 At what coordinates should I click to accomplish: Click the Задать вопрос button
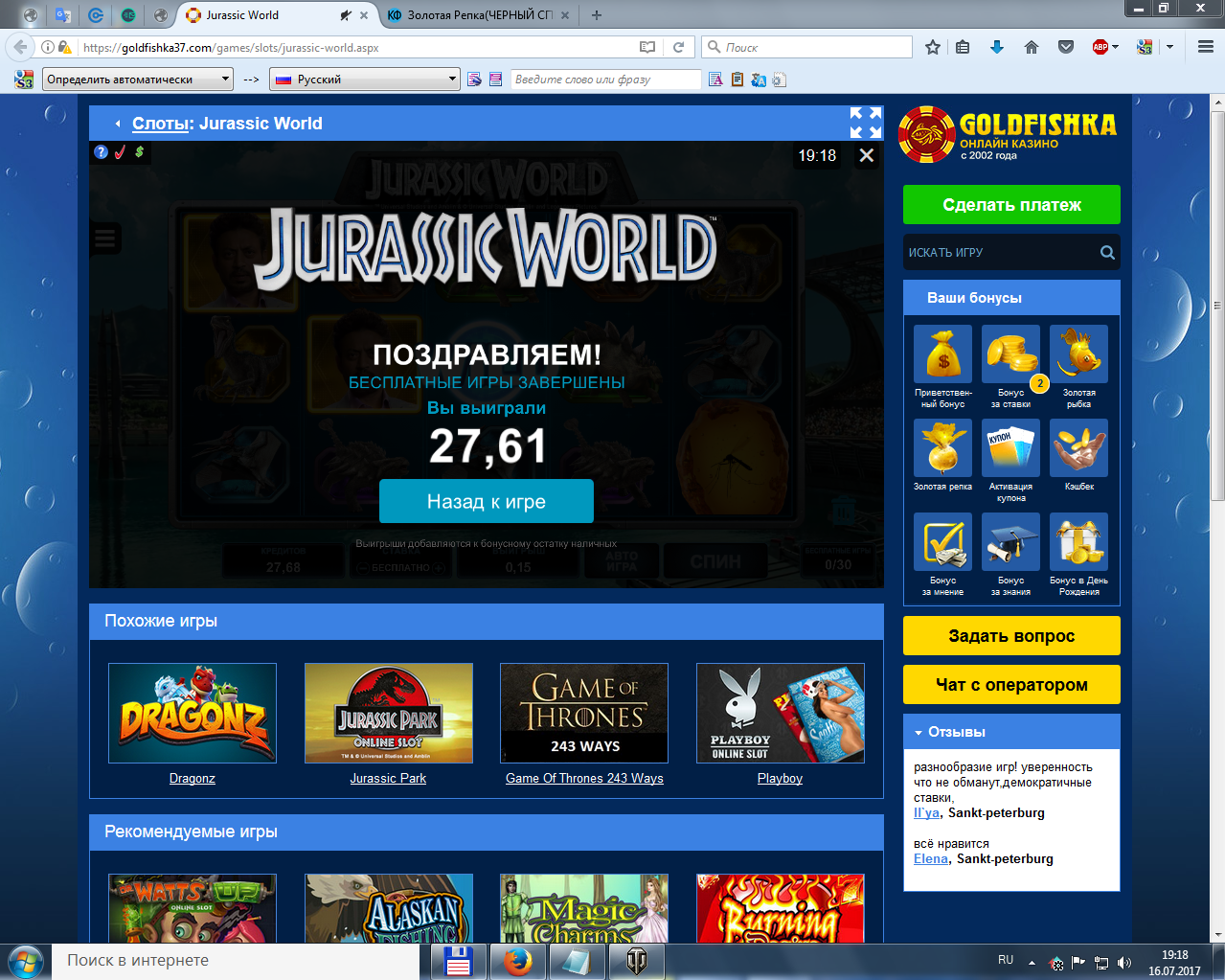(1011, 635)
